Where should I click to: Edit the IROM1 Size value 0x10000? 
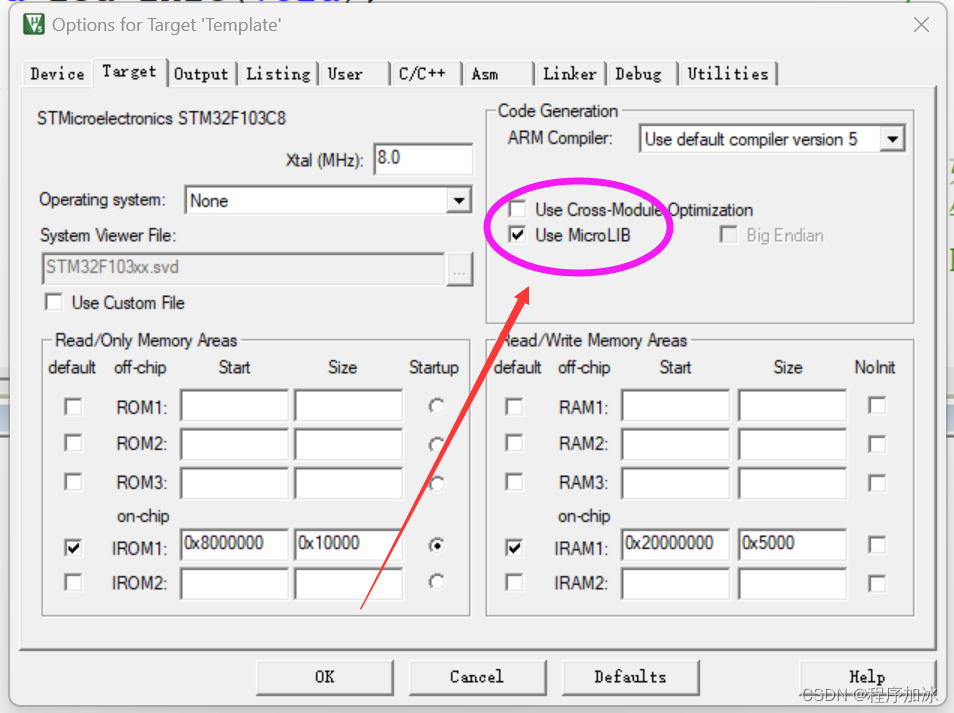[x=349, y=544]
